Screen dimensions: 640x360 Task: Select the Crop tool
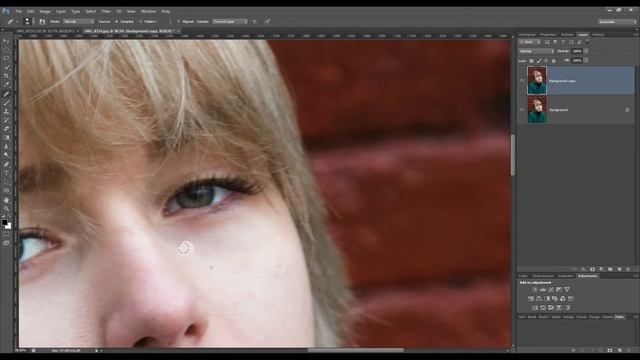click(6, 76)
